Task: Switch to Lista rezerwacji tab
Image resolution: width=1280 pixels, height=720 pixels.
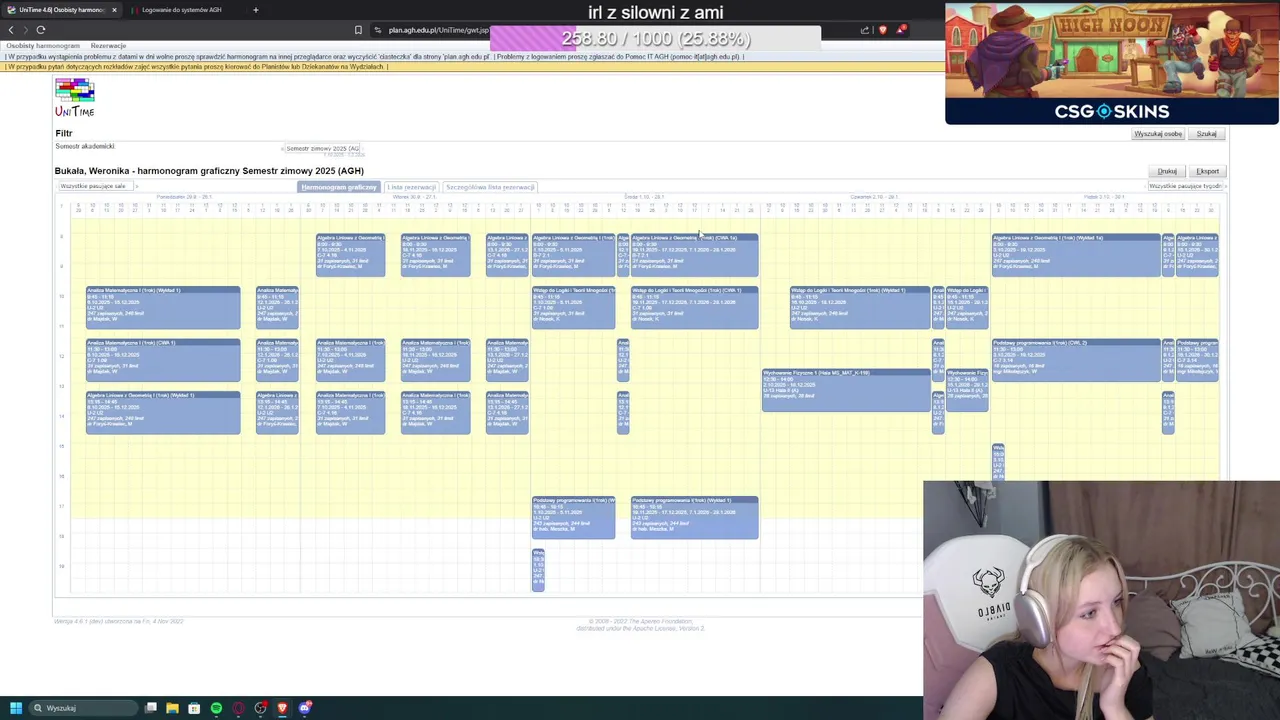Action: click(x=411, y=187)
